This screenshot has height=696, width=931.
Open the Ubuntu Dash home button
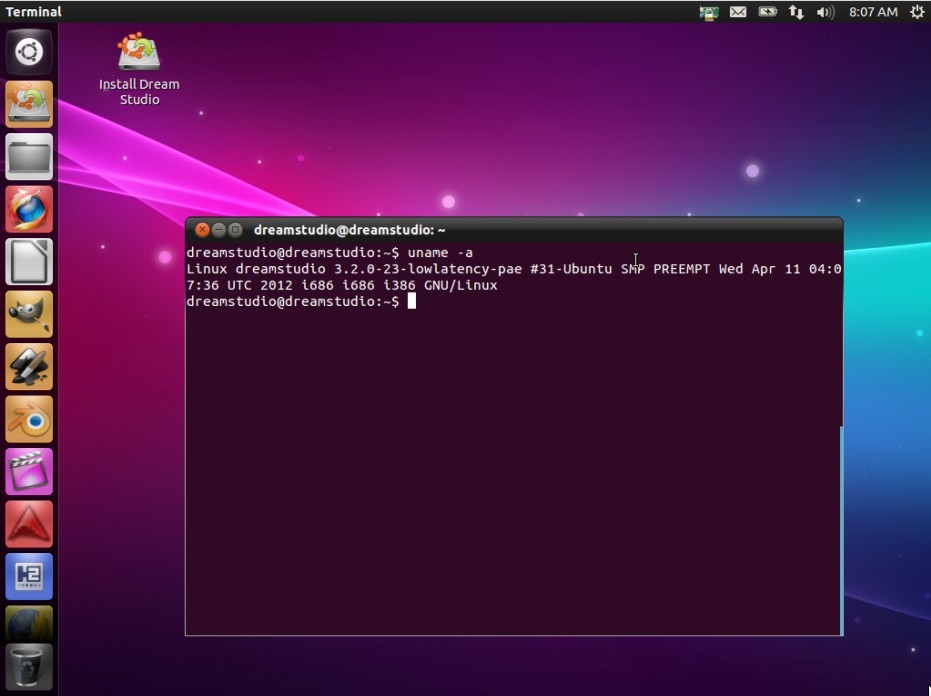pyautogui.click(x=28, y=52)
